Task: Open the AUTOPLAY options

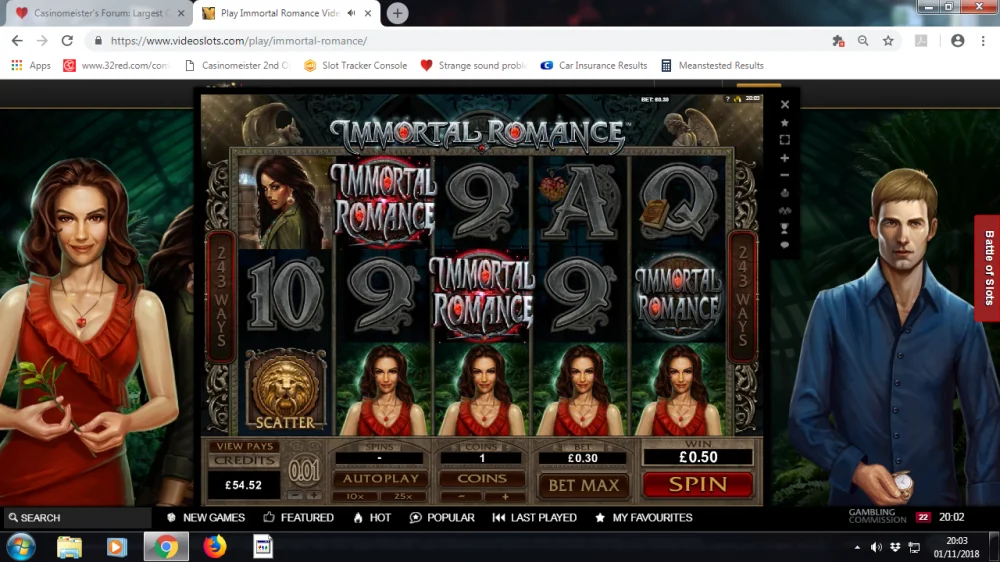Action: [x=381, y=478]
